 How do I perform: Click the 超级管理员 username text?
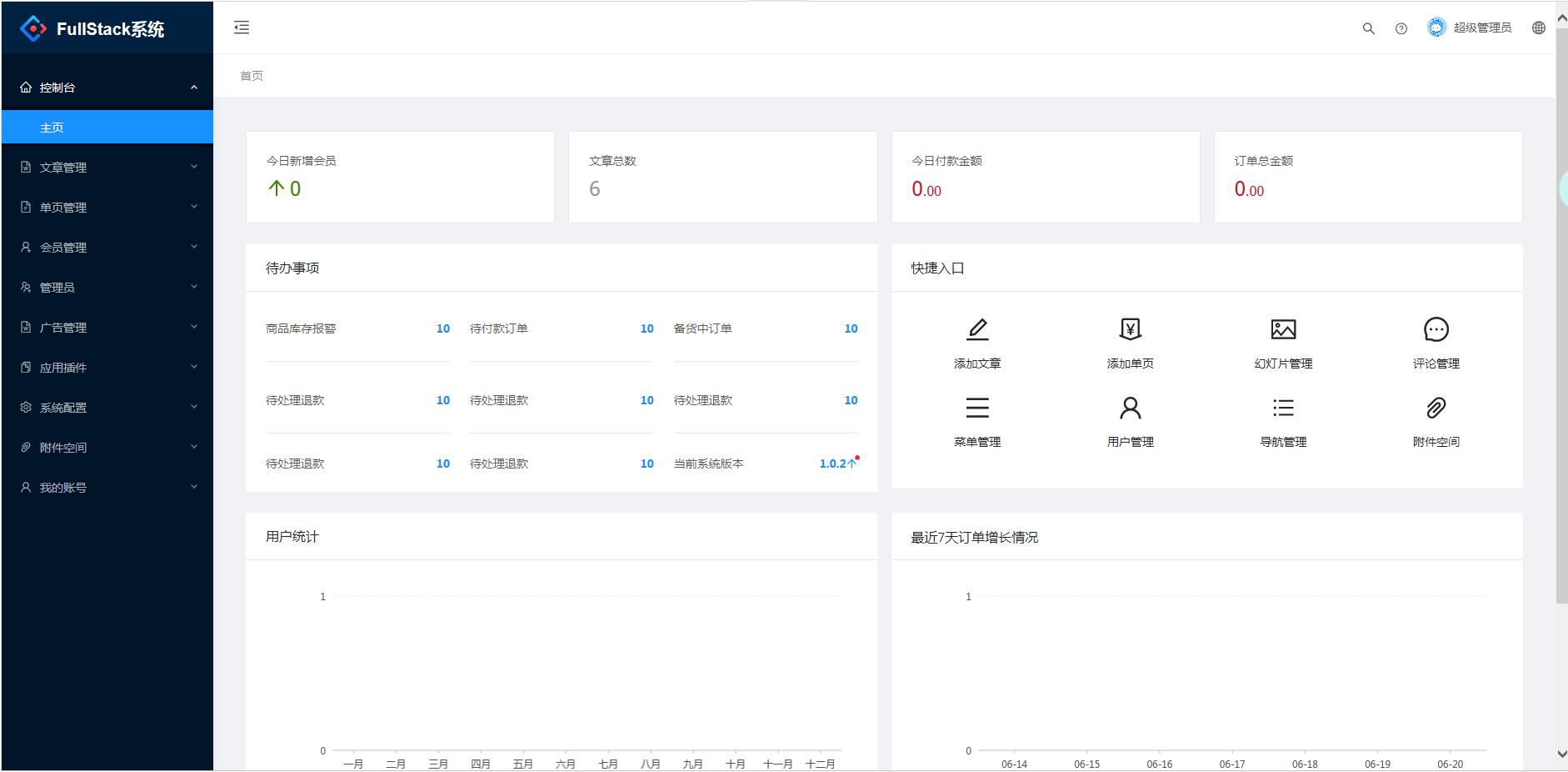point(1482,28)
